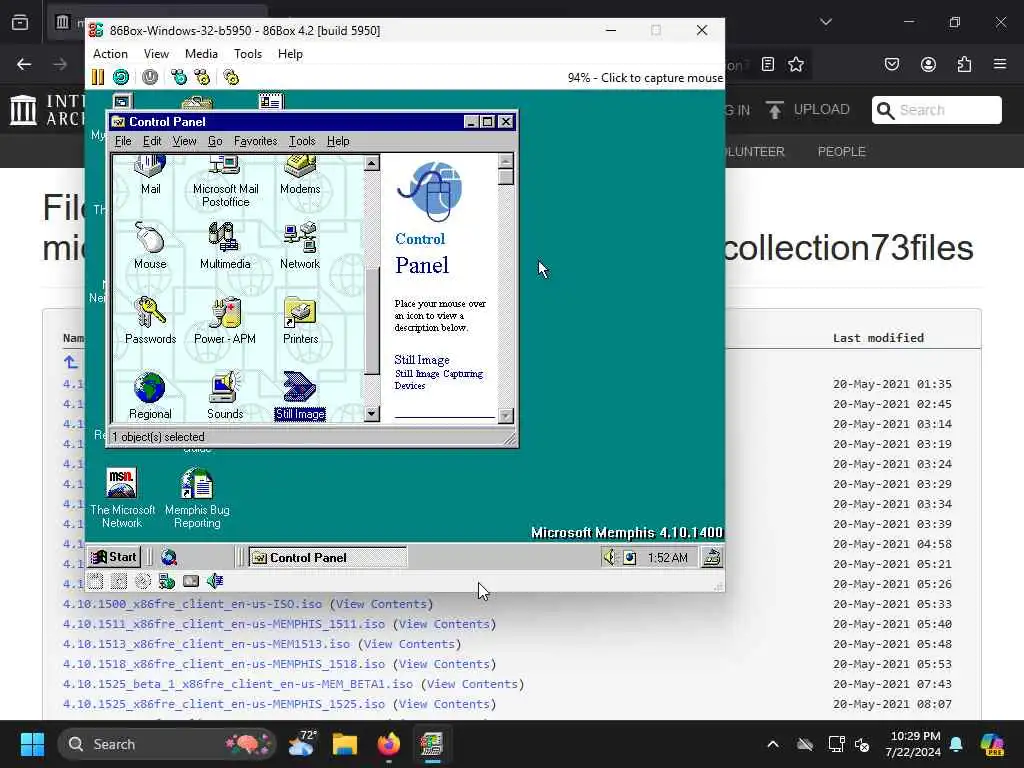
Task: Select the Printers icon
Action: point(300,321)
